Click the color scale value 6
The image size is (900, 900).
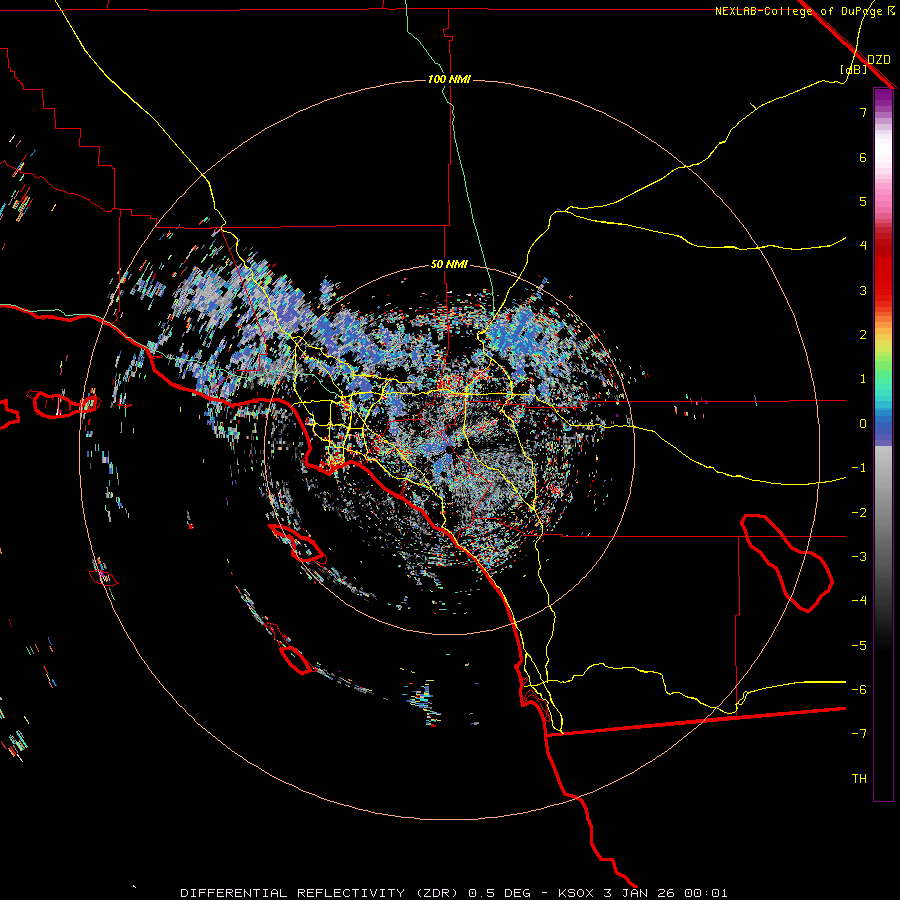[x=863, y=157]
